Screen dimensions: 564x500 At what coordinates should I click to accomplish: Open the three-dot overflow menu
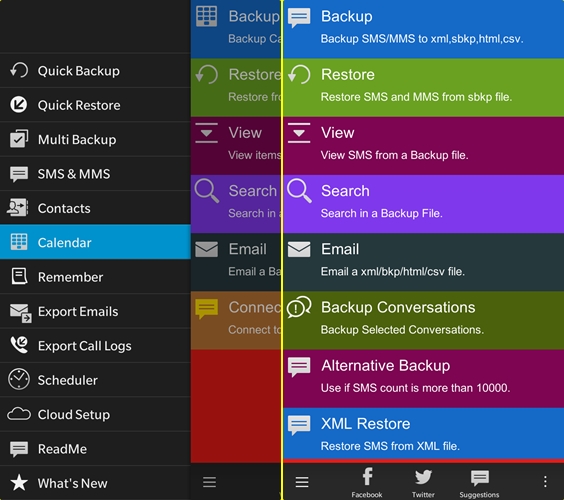(x=545, y=481)
